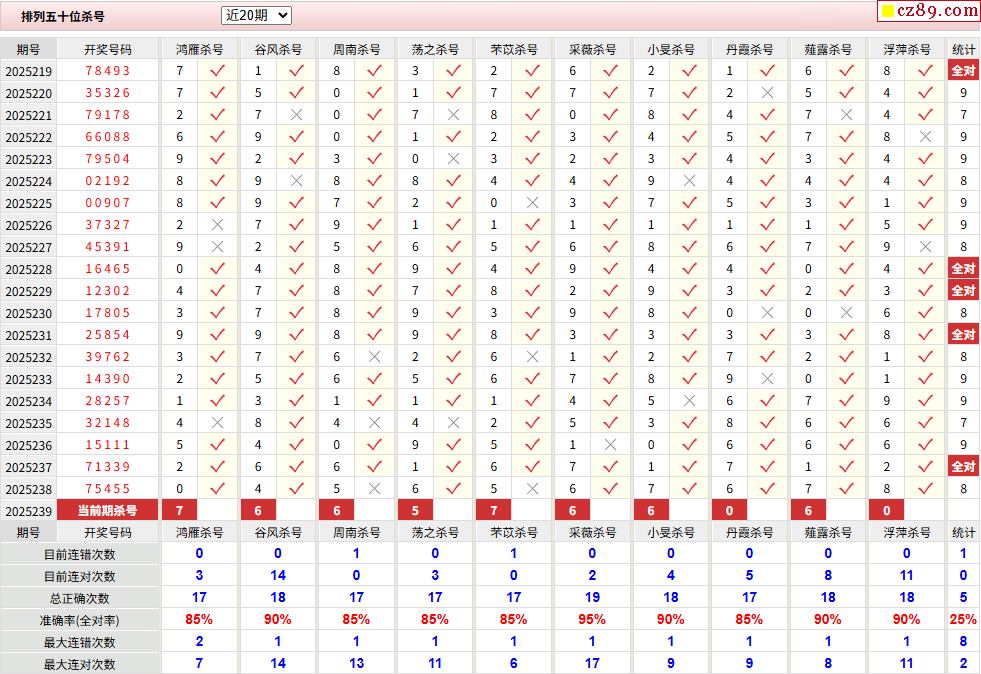Click the 荡之 current kill number 5 in row 2025239
Image resolution: width=981 pixels, height=674 pixels.
point(415,511)
